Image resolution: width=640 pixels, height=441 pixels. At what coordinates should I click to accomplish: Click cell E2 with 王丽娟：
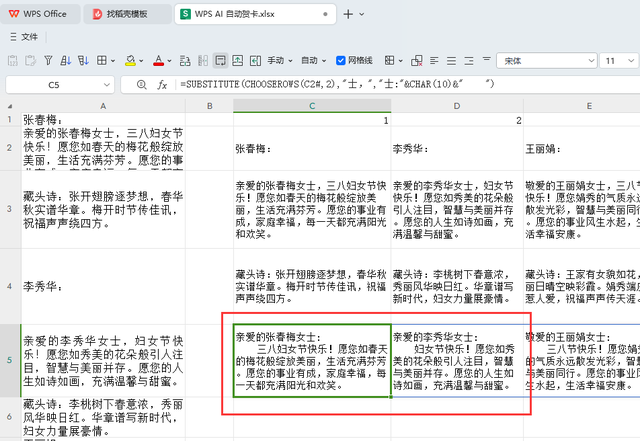[582, 148]
